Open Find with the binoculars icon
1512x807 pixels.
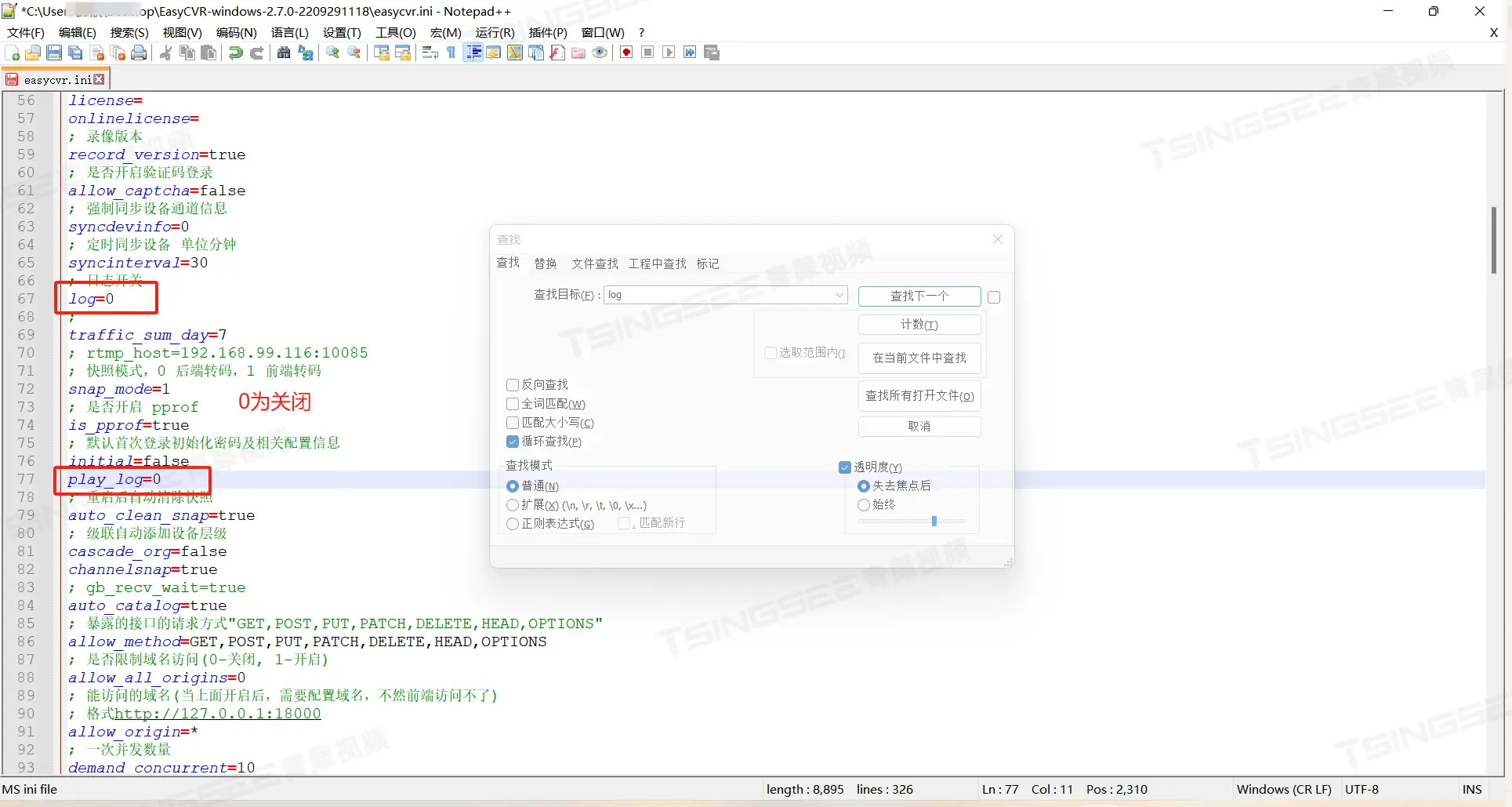pos(284,53)
